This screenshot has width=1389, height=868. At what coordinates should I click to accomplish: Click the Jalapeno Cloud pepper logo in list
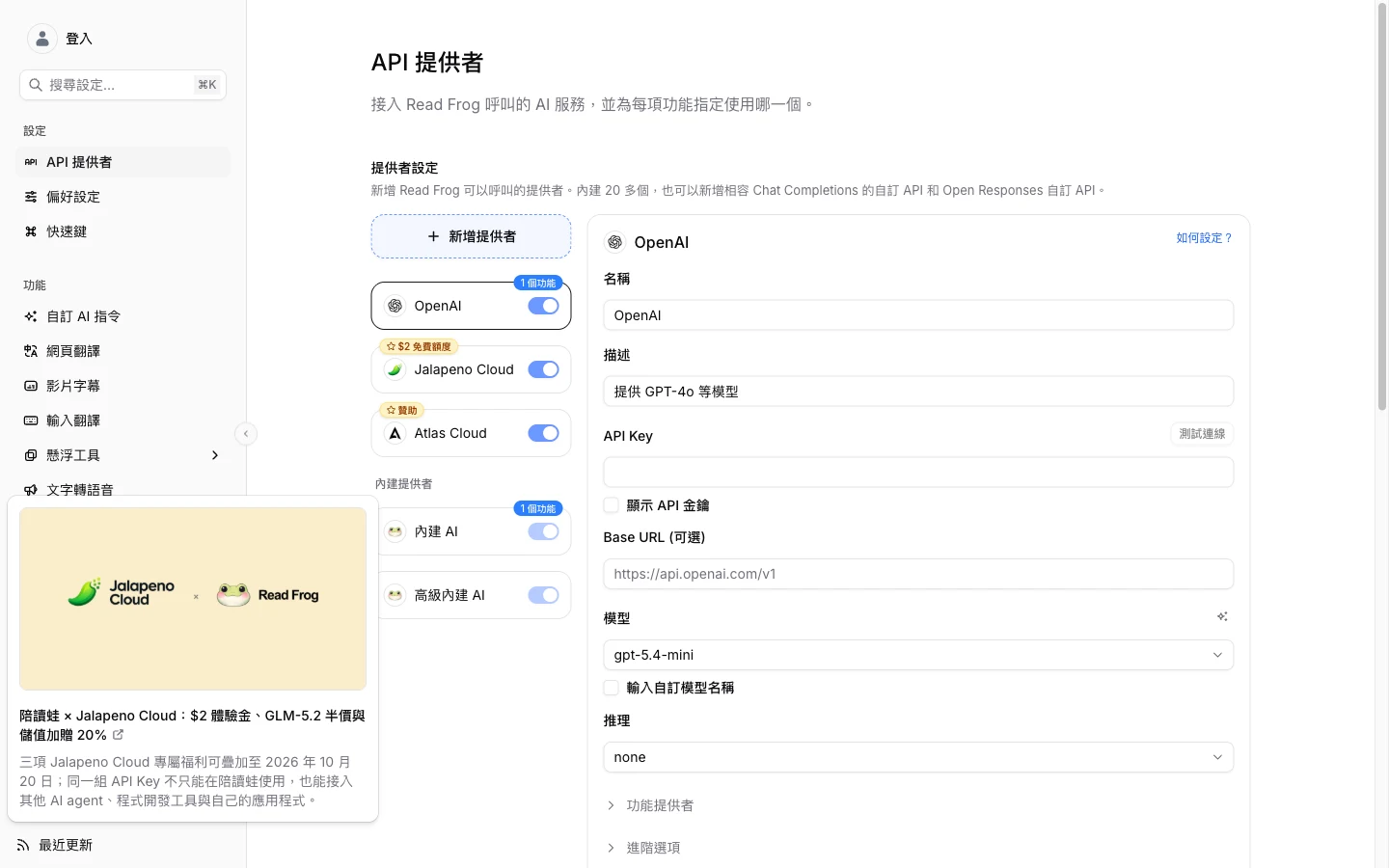click(x=395, y=369)
